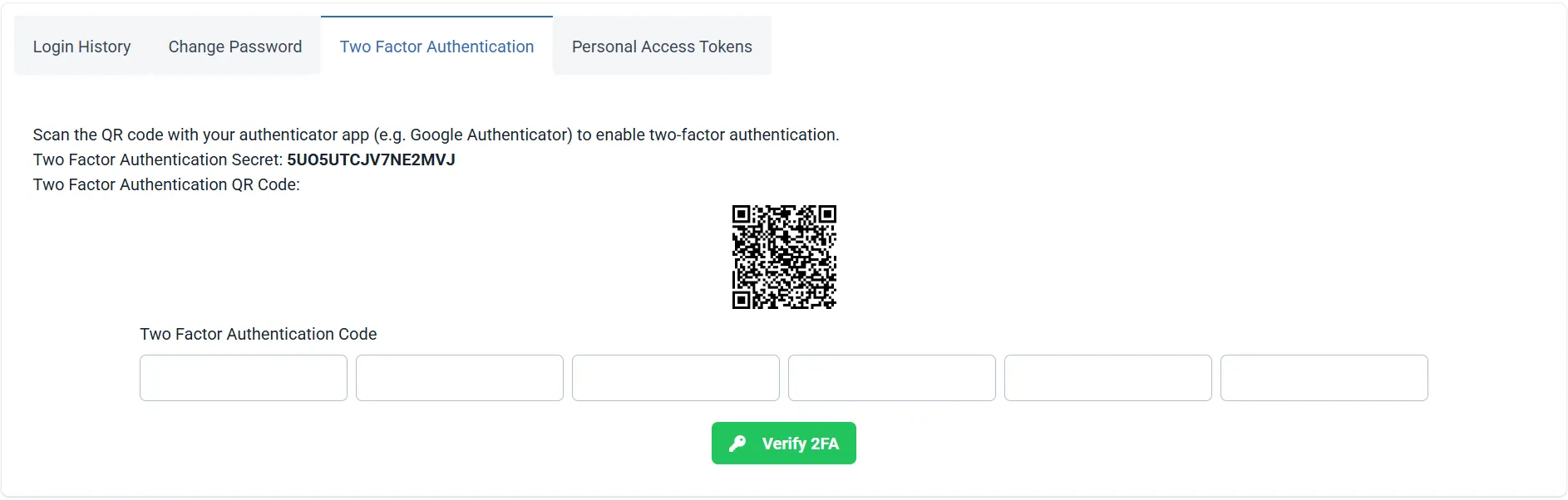Click the QR code scanning instructions text

pyautogui.click(x=436, y=135)
